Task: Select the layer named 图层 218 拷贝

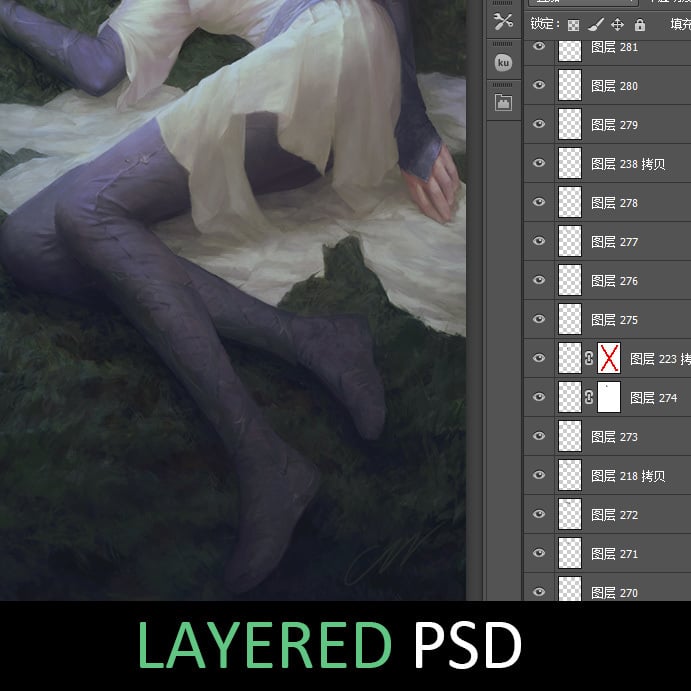Action: [x=628, y=476]
